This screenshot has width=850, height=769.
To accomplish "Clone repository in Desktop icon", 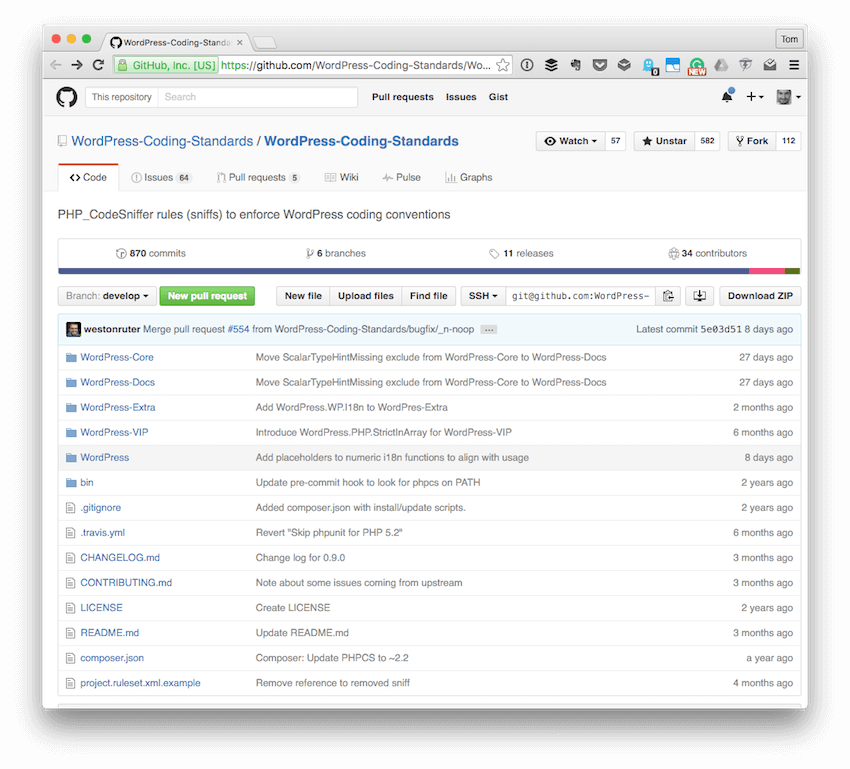I will 699,296.
